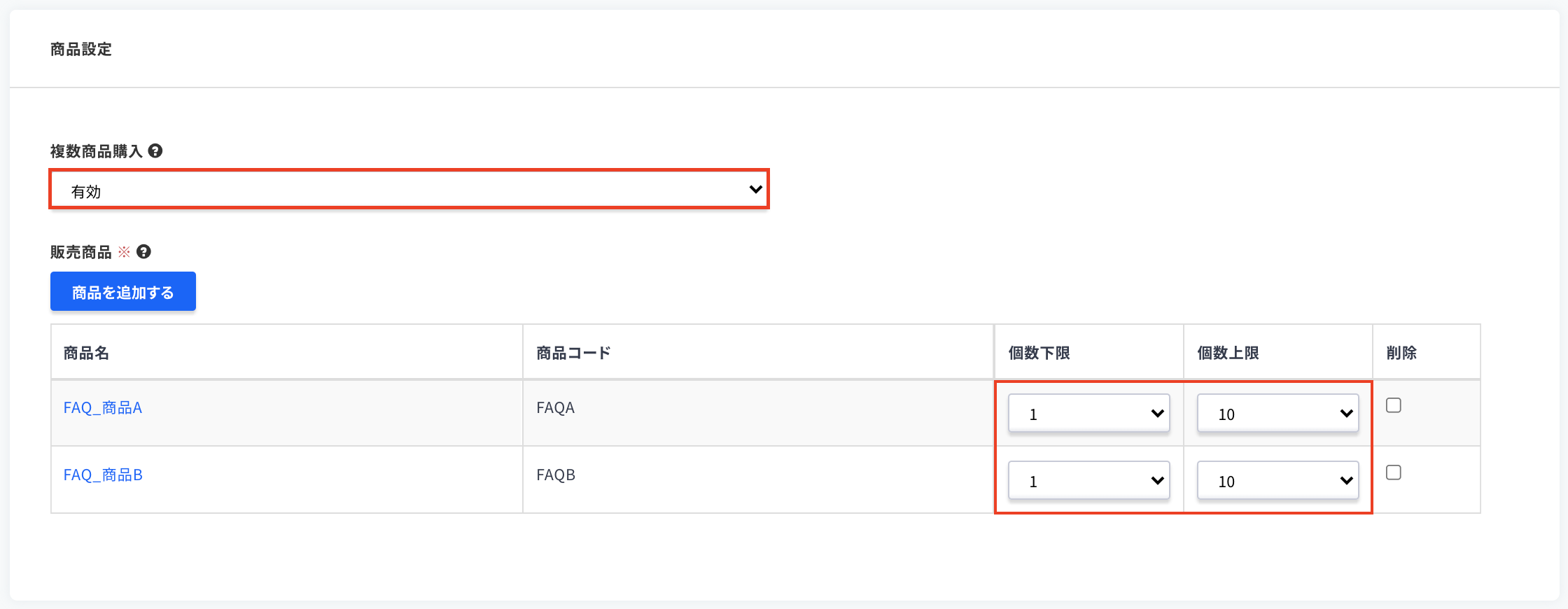Check the 削除 checkbox for FAQ_商品A
This screenshot has width=1568, height=609.
pos(1394,405)
